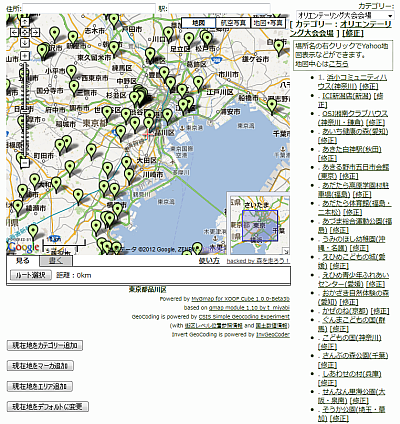Click the 住所 input field

(89, 8)
